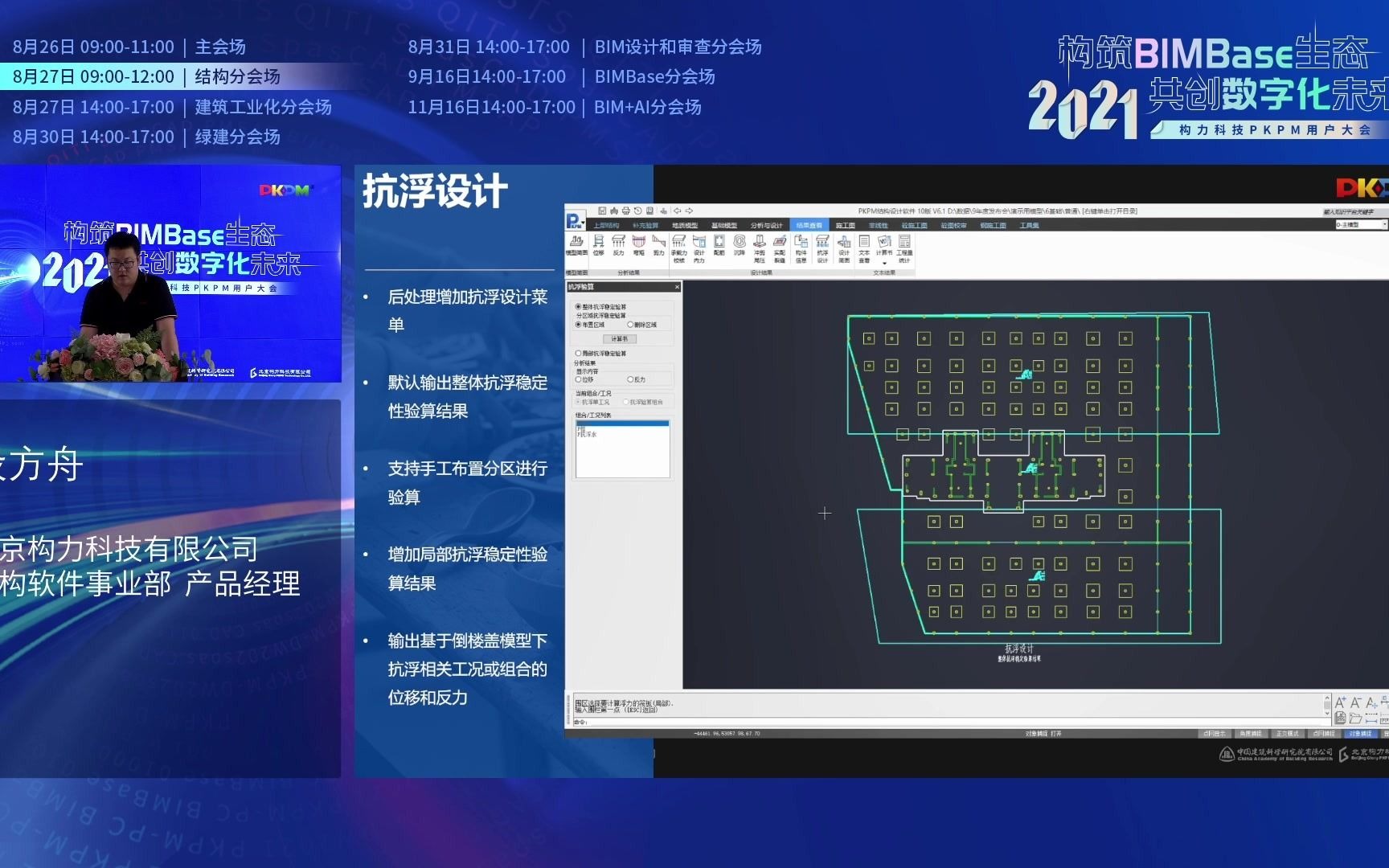This screenshot has width=1389, height=868.
Task: Click the undo arrow in quick access toolbar
Action: click(678, 211)
